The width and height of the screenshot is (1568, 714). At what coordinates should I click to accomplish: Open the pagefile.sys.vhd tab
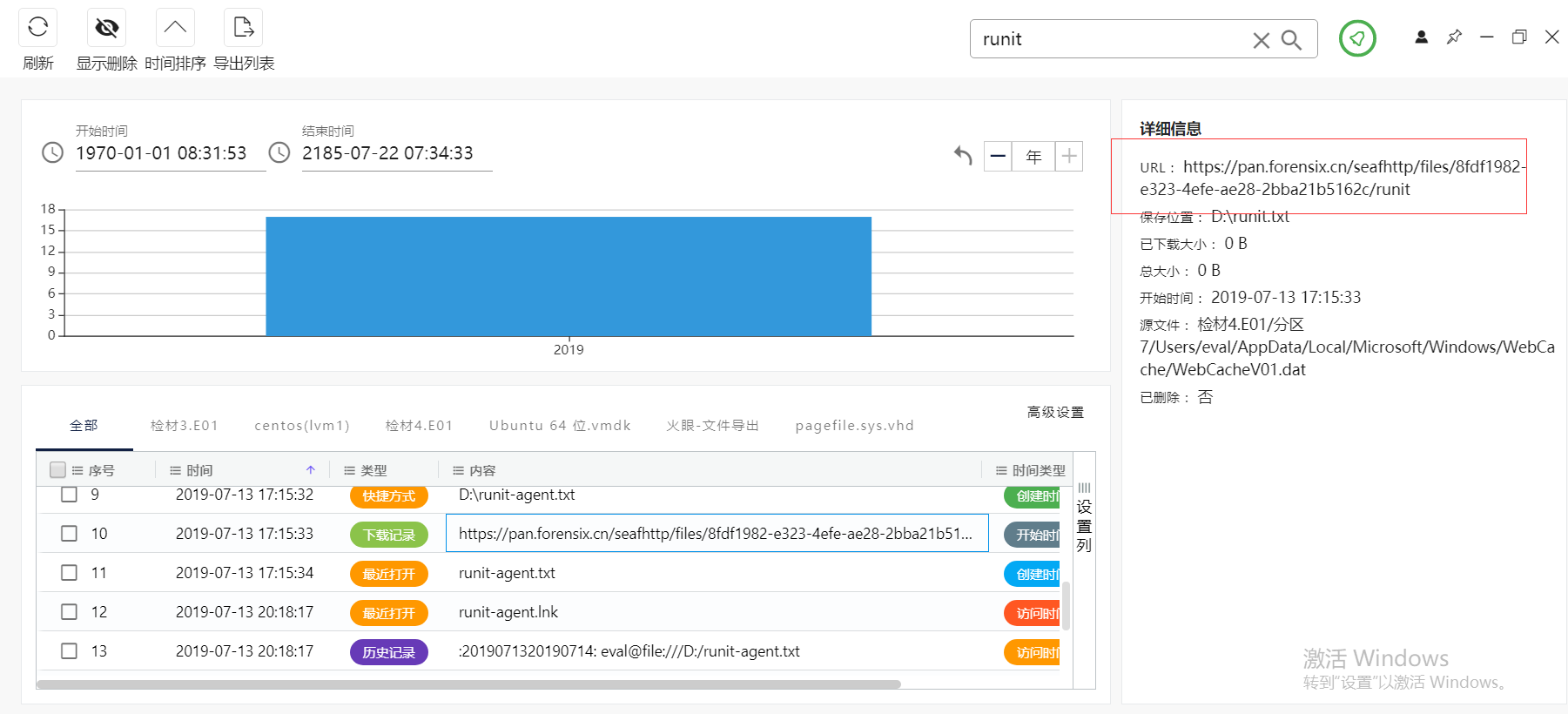tap(854, 425)
